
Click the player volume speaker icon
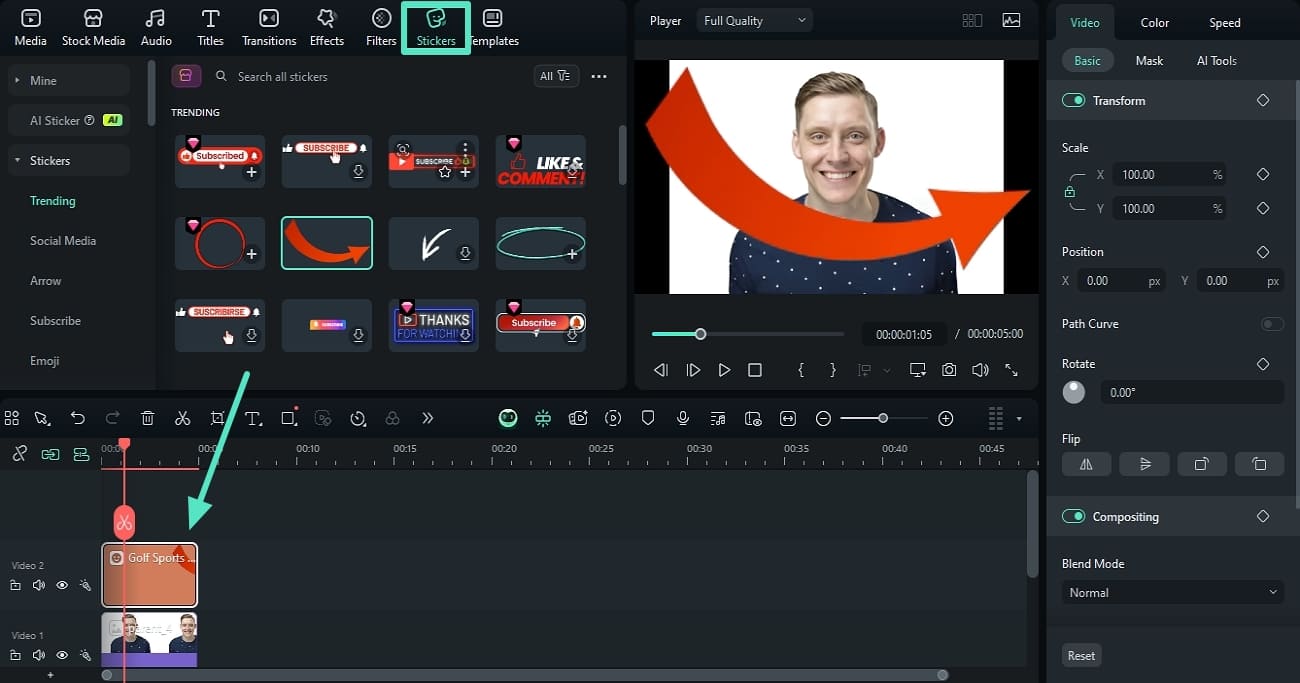pos(980,370)
